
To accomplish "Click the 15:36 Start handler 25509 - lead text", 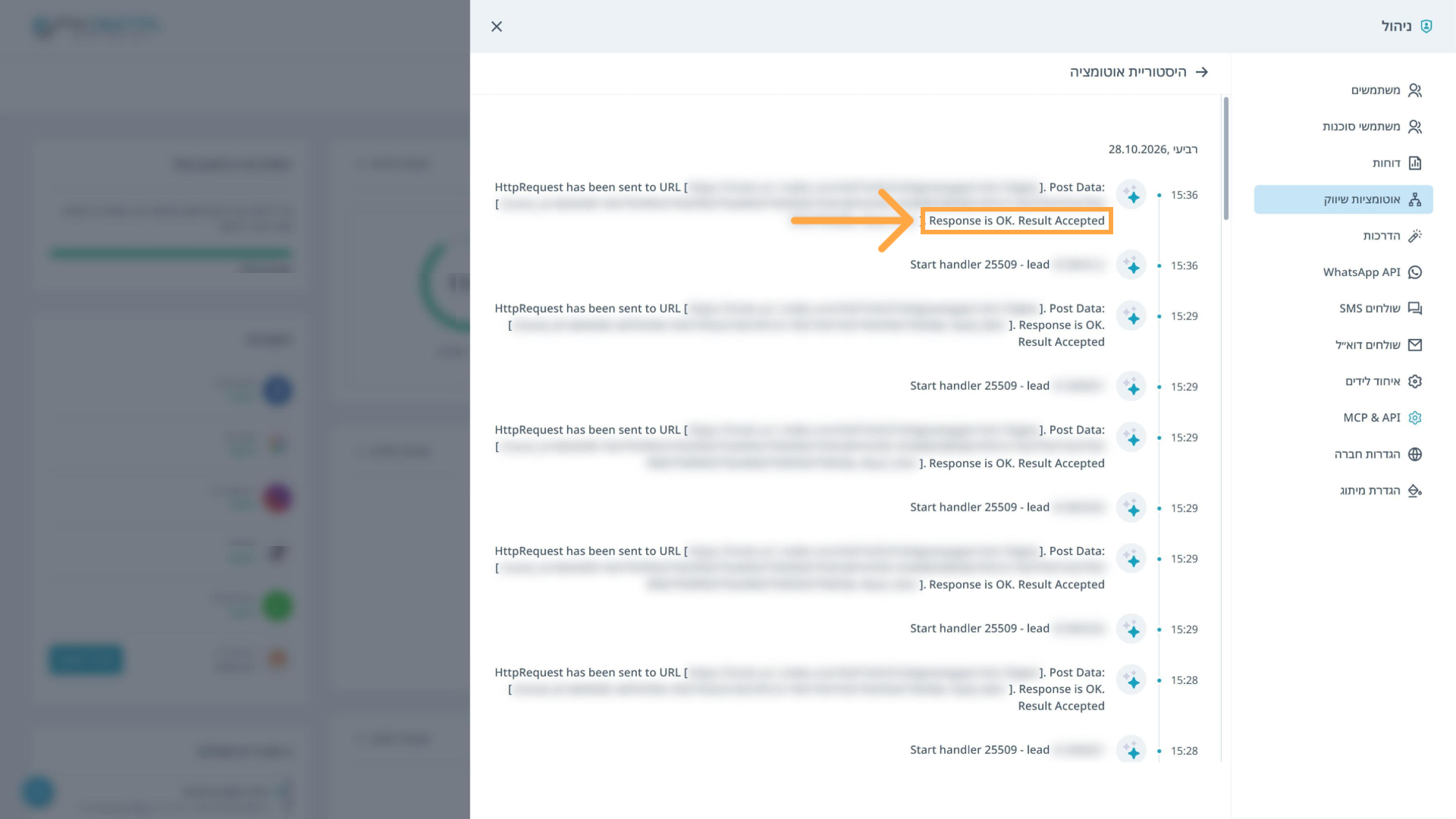I will (x=980, y=265).
